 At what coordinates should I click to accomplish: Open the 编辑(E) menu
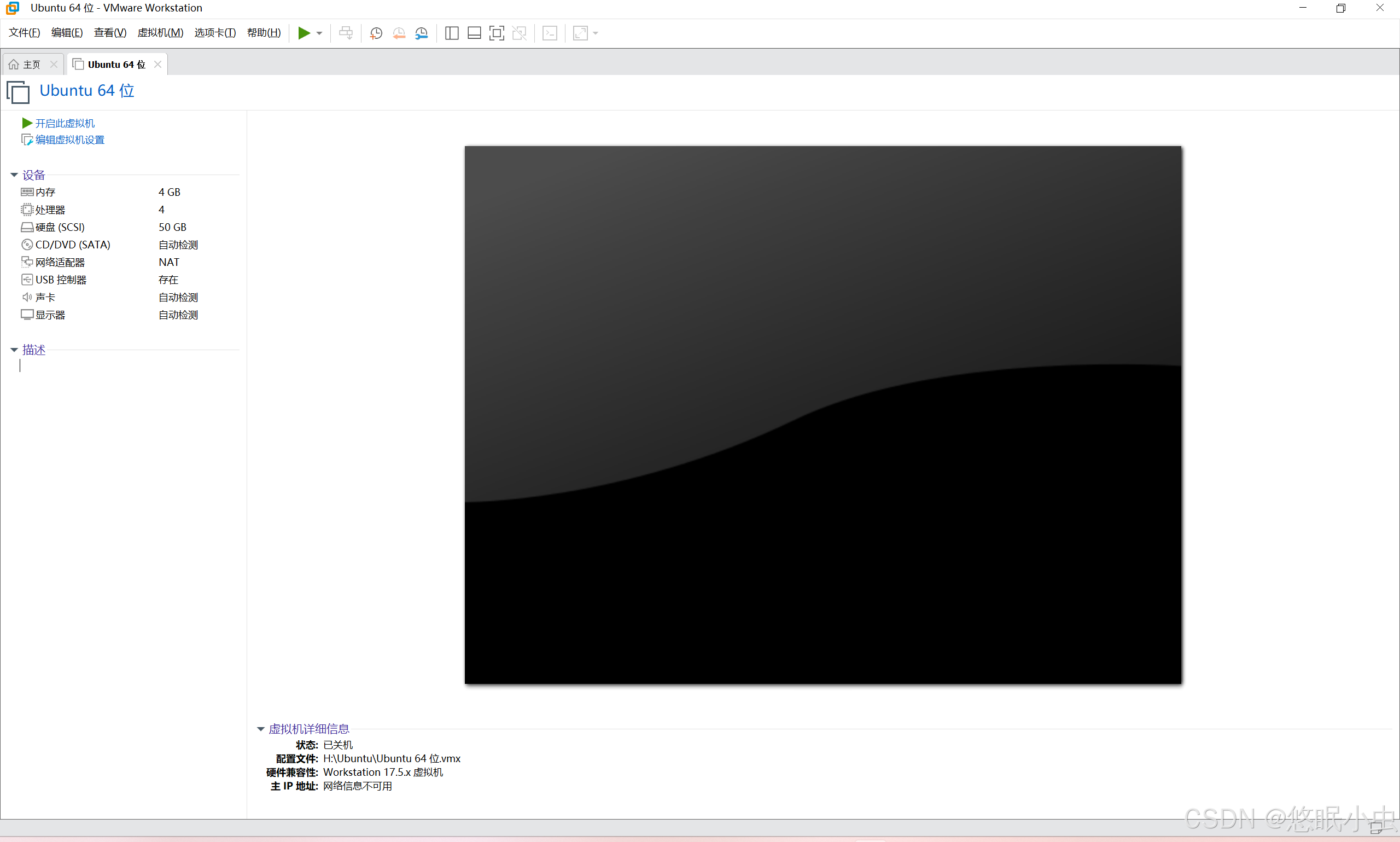[x=67, y=33]
